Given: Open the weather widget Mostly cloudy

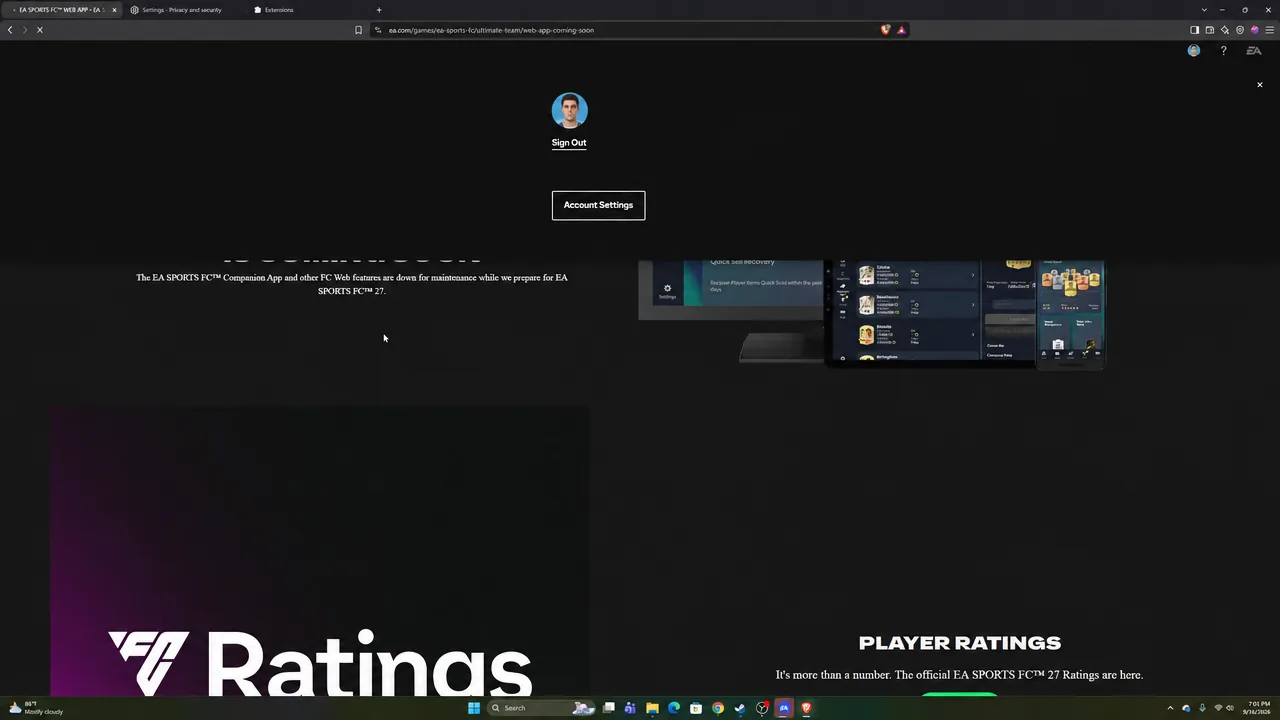Looking at the screenshot, I should [35, 708].
